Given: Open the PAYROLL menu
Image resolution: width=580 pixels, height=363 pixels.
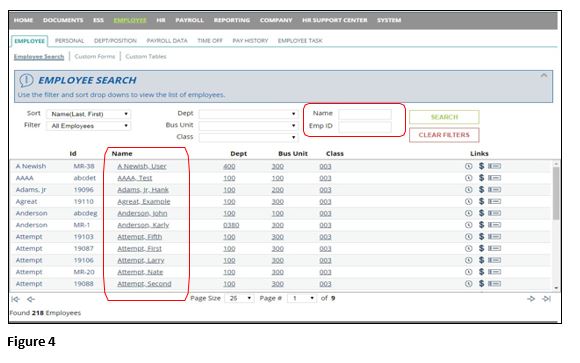Looking at the screenshot, I should point(189,20).
